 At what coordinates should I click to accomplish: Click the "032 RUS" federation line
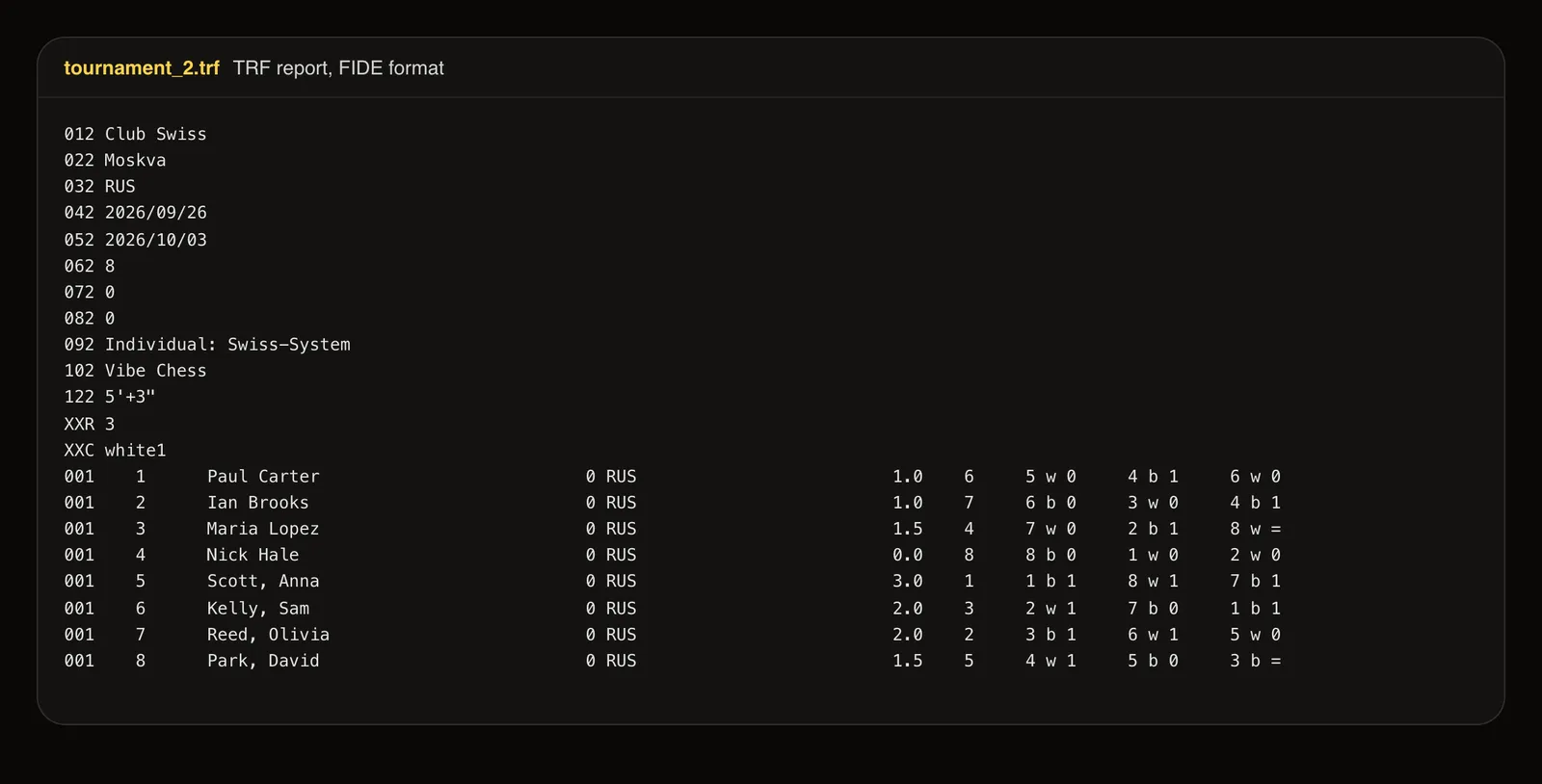(x=100, y=186)
